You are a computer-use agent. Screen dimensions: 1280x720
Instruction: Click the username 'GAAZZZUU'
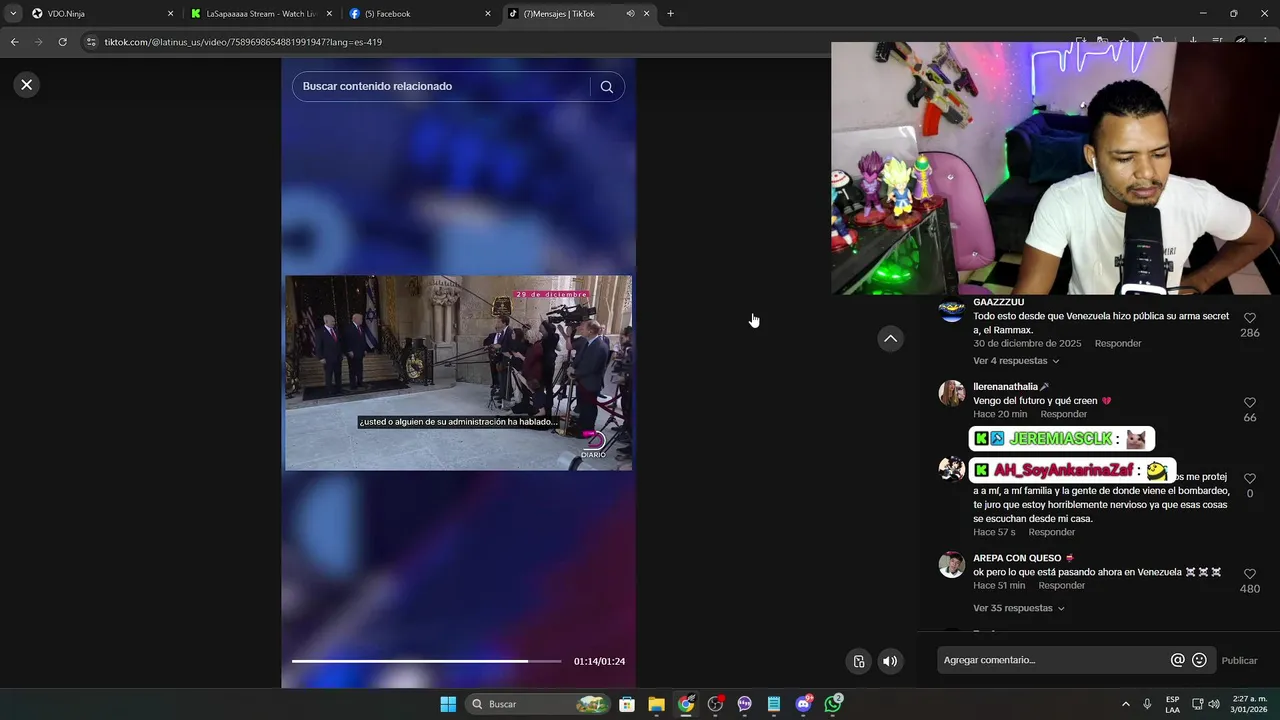(998, 302)
